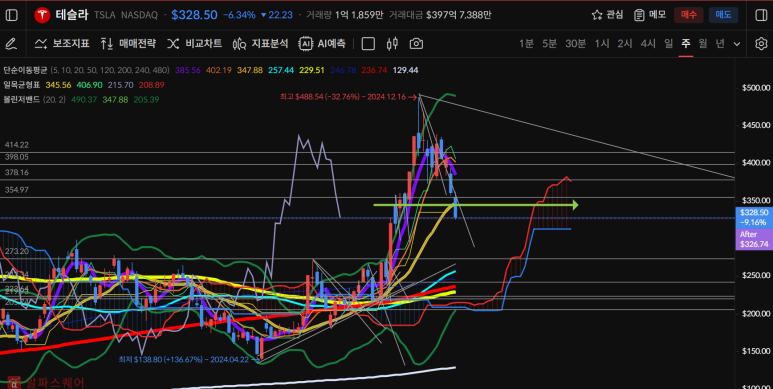Change candlestick chart type icon
Screen dimensions: 773x389
392,44
